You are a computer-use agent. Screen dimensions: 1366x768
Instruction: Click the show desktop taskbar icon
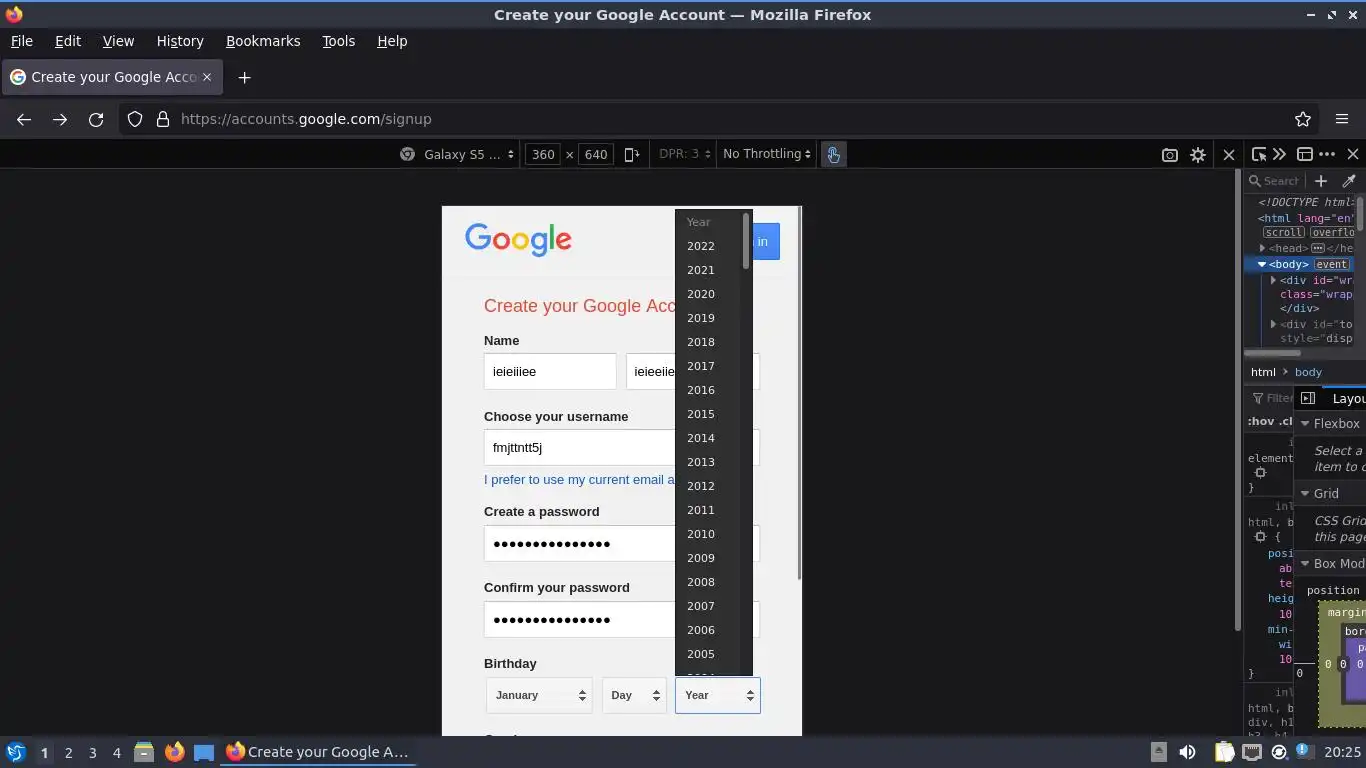coord(204,752)
